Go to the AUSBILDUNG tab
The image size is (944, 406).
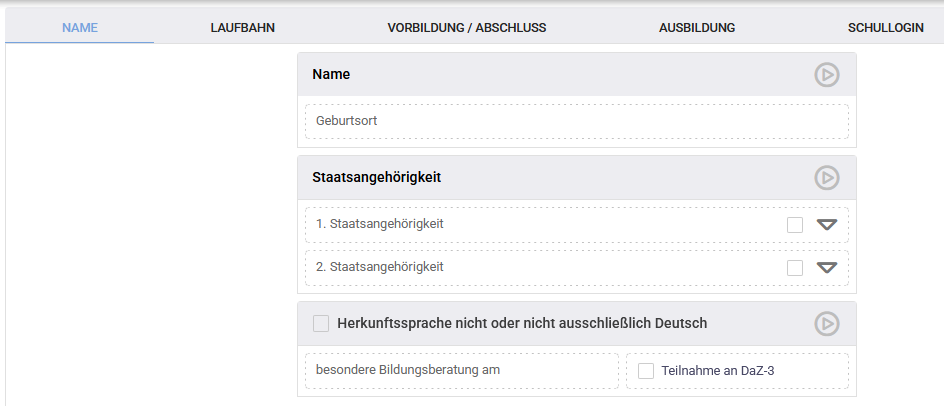(x=697, y=28)
